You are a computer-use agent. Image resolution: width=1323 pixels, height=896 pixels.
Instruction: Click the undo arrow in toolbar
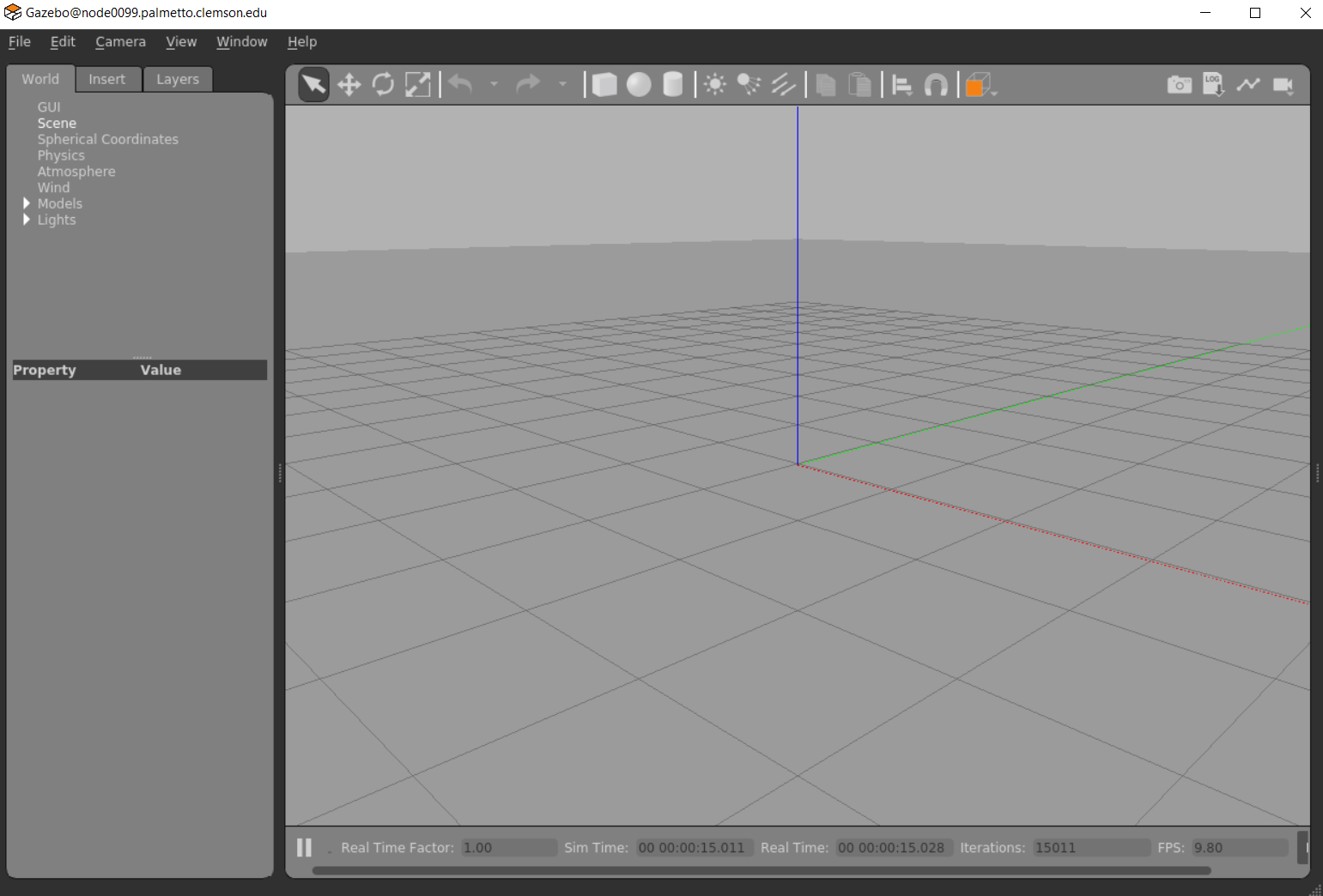tap(461, 84)
